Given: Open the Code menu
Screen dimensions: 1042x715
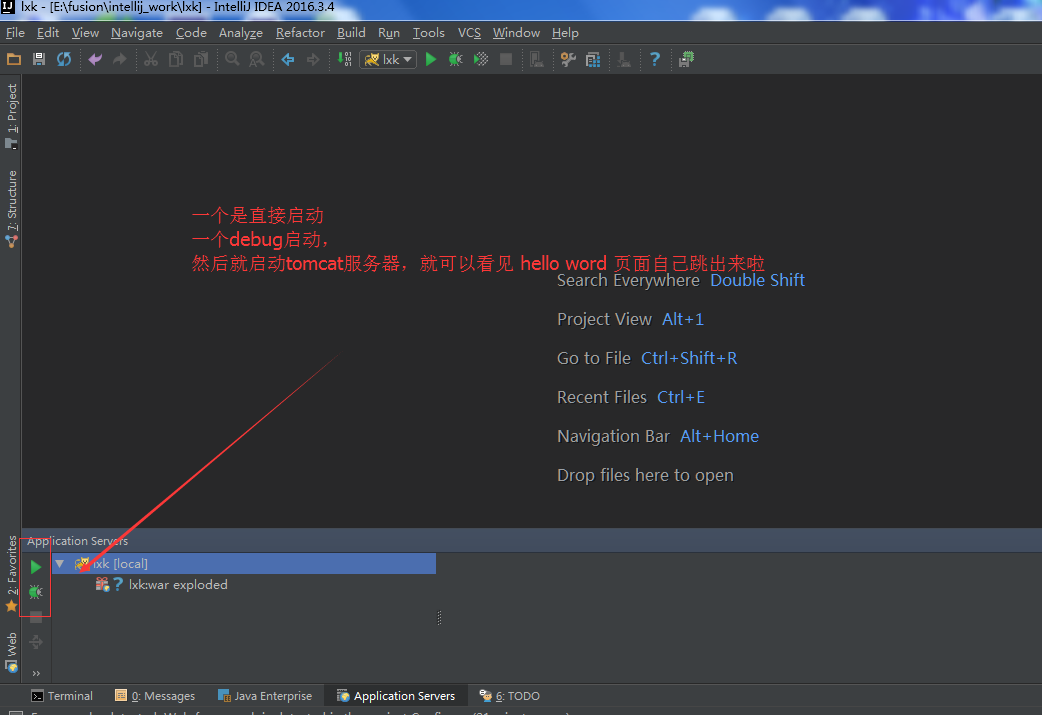Looking at the screenshot, I should 191,33.
